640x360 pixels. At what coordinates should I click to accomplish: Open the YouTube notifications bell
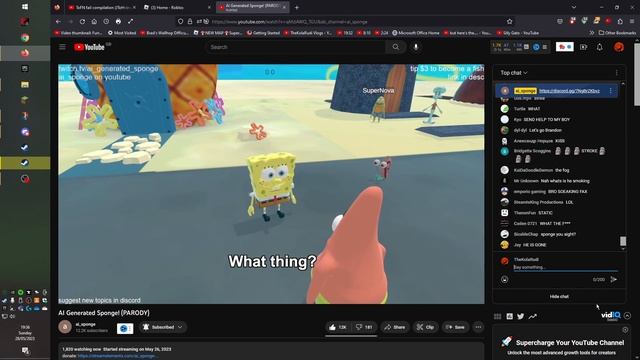(x=600, y=47)
